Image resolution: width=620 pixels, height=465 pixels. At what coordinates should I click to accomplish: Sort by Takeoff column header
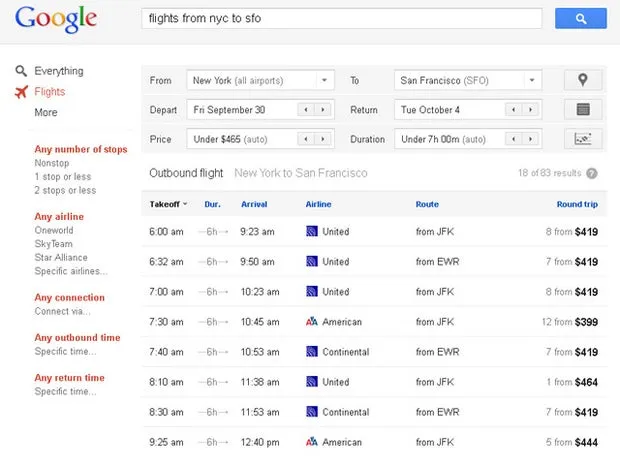coord(168,204)
